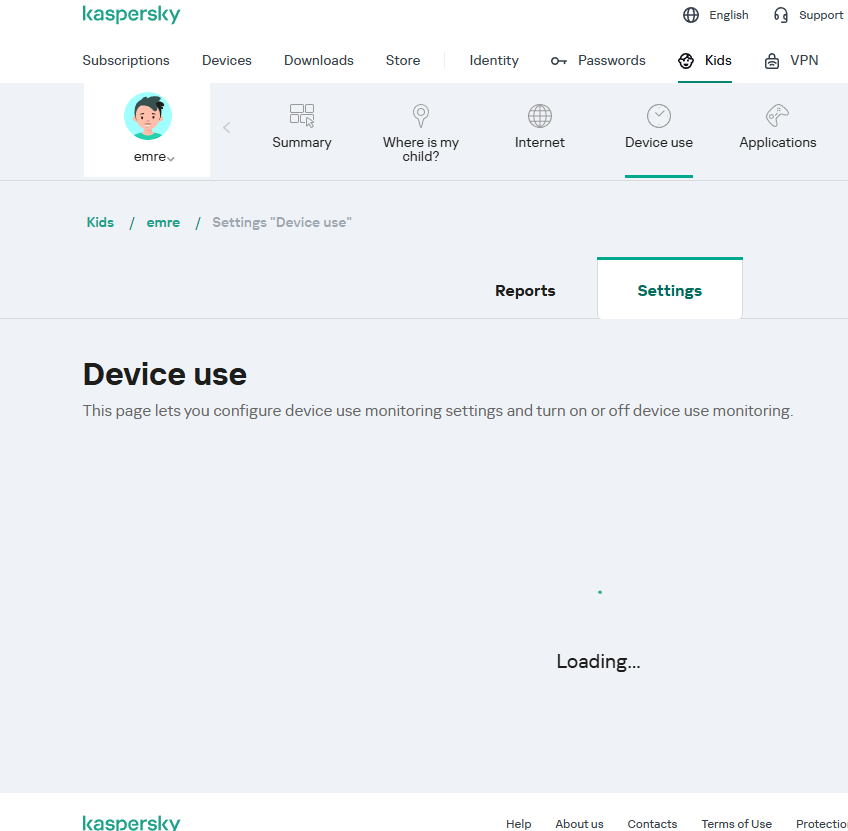Click the Passwords key icon
Screen dimensions: 848x831
pos(559,61)
